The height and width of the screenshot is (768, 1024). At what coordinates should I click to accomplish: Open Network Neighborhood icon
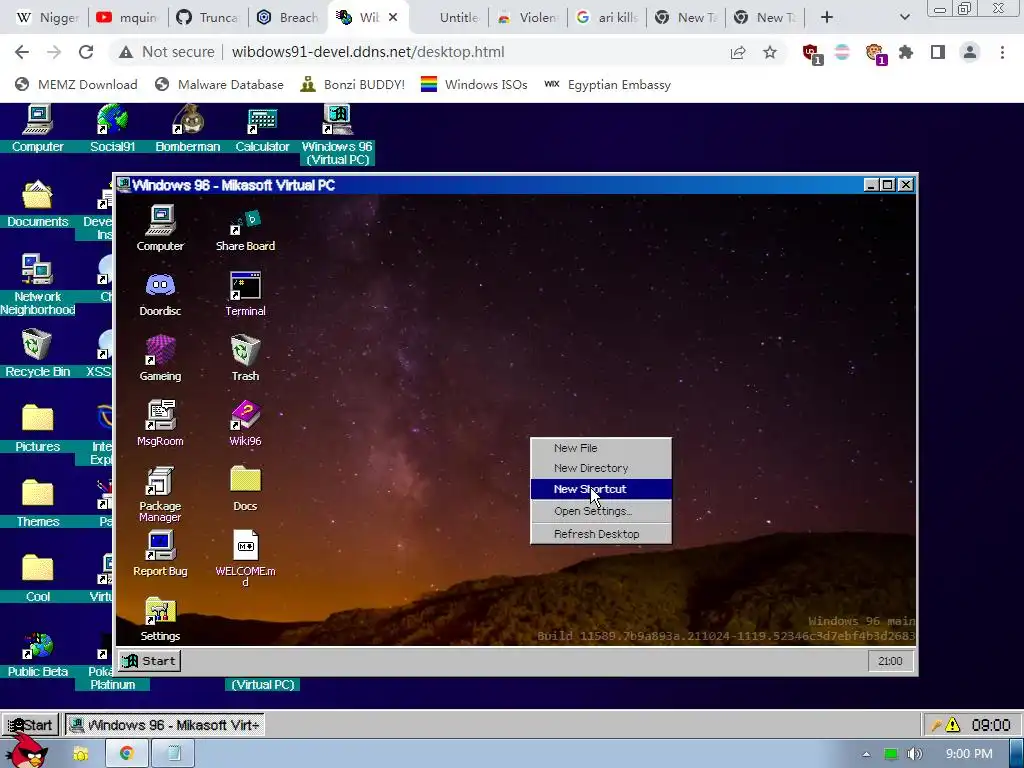pos(37,285)
